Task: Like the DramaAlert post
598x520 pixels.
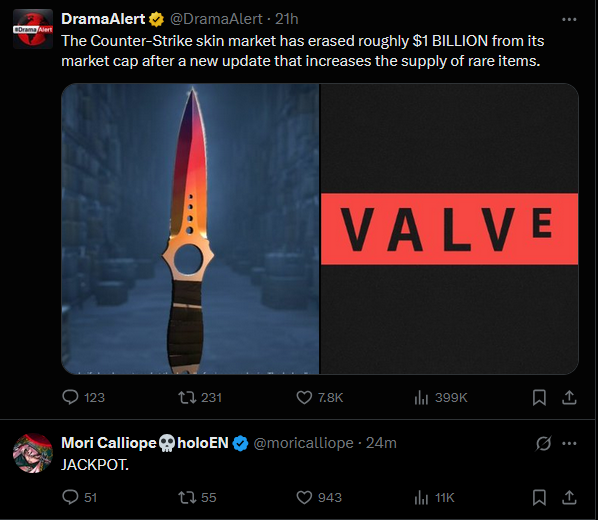Action: (x=320, y=397)
